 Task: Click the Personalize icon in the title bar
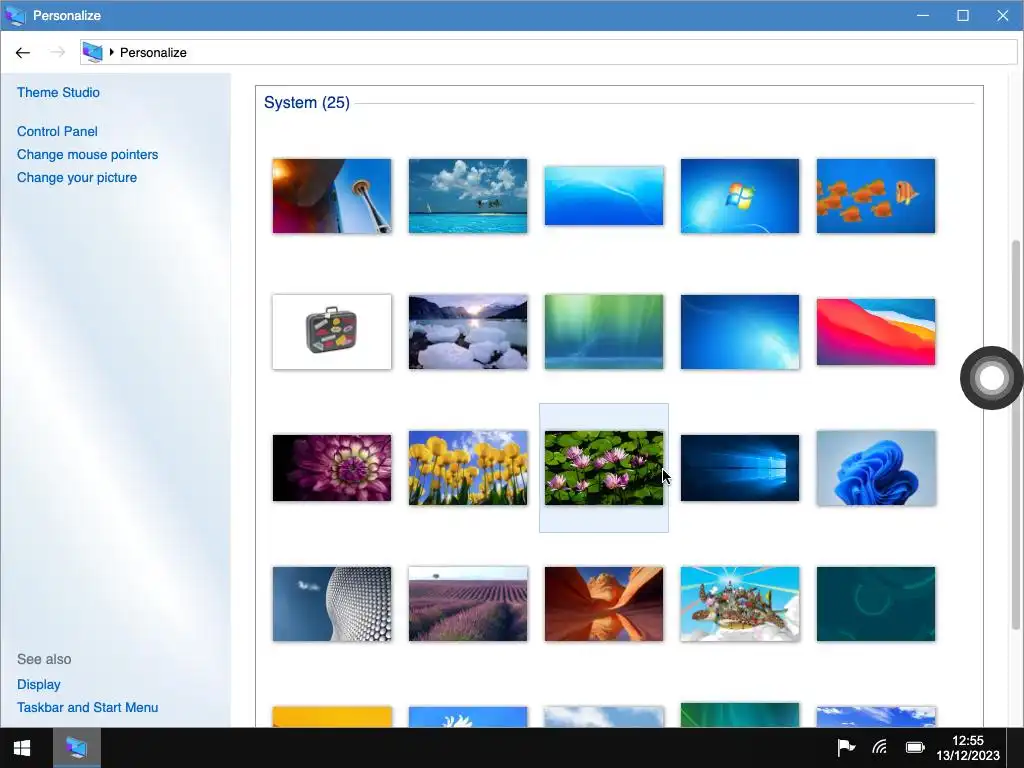[15, 15]
